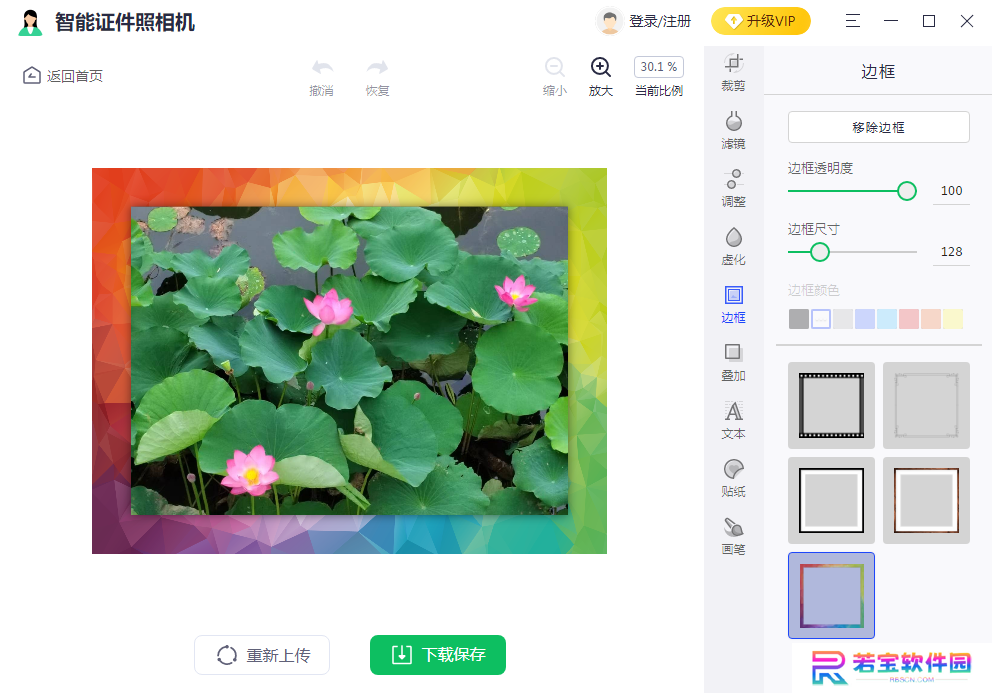992x693 pixels.
Task: Choose the brown wood border thumbnail
Action: coord(926,500)
